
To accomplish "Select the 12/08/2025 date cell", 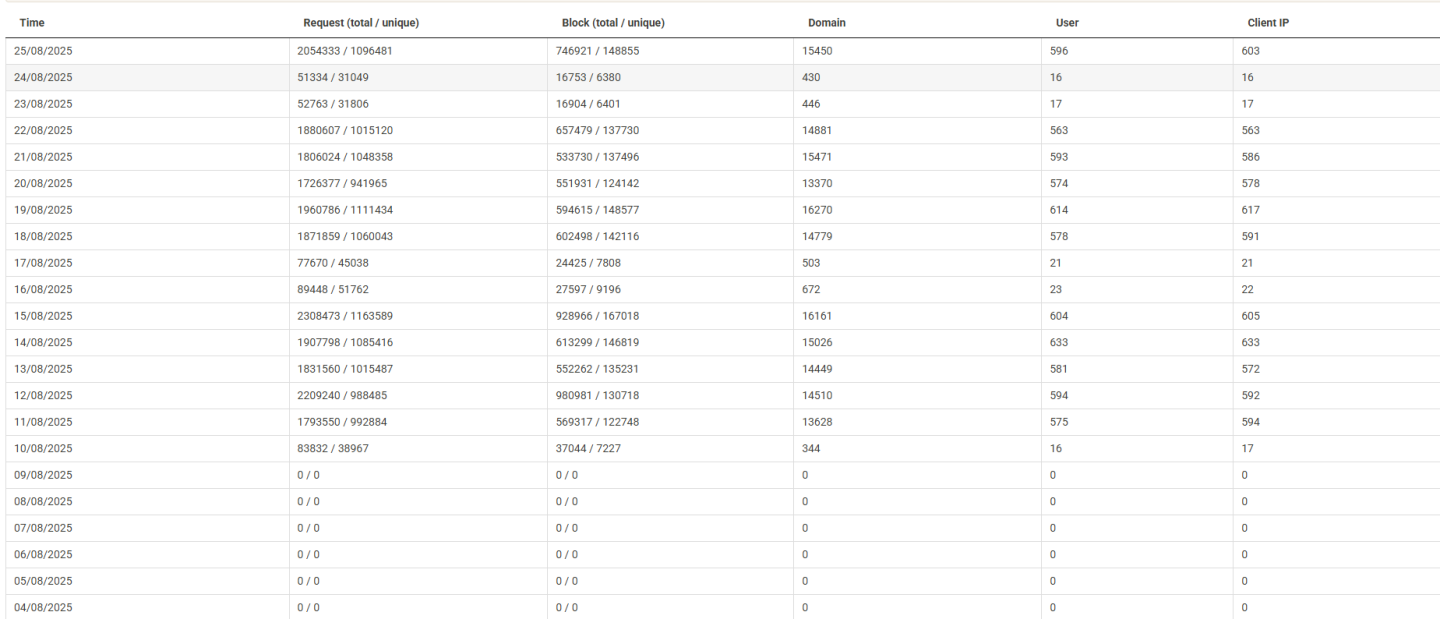I will click(43, 395).
